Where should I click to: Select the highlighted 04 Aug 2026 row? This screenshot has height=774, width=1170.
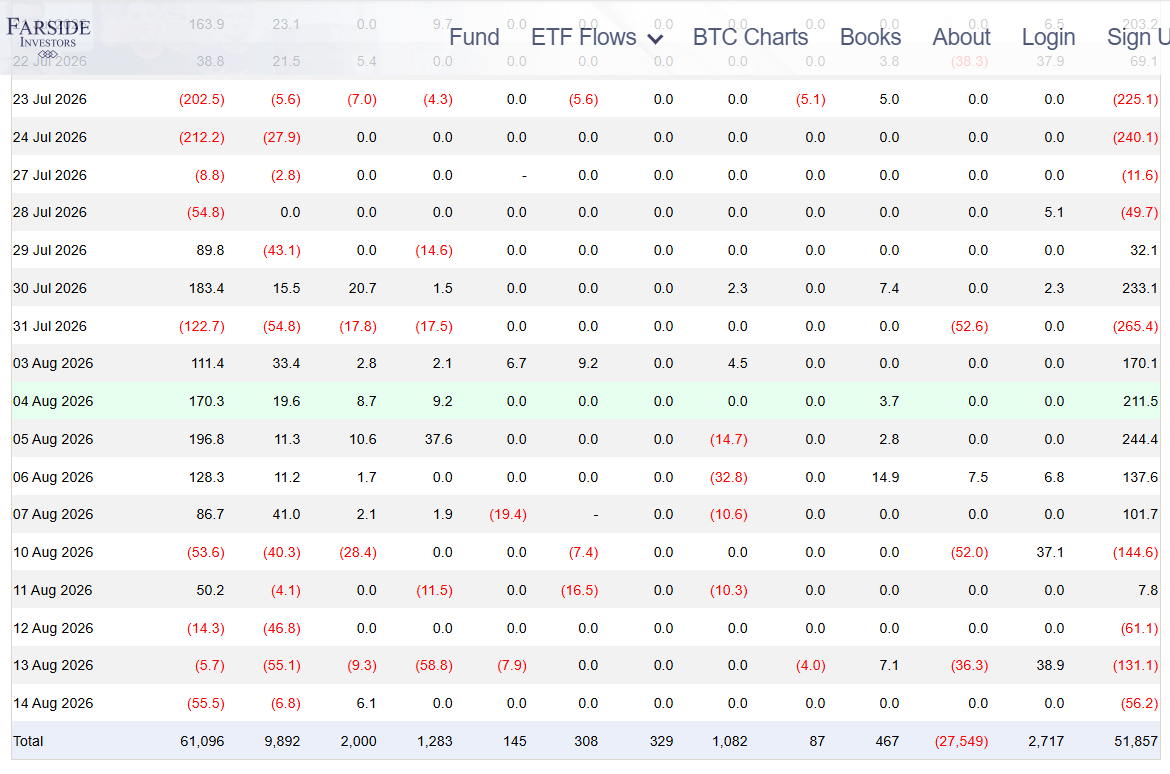coord(586,401)
